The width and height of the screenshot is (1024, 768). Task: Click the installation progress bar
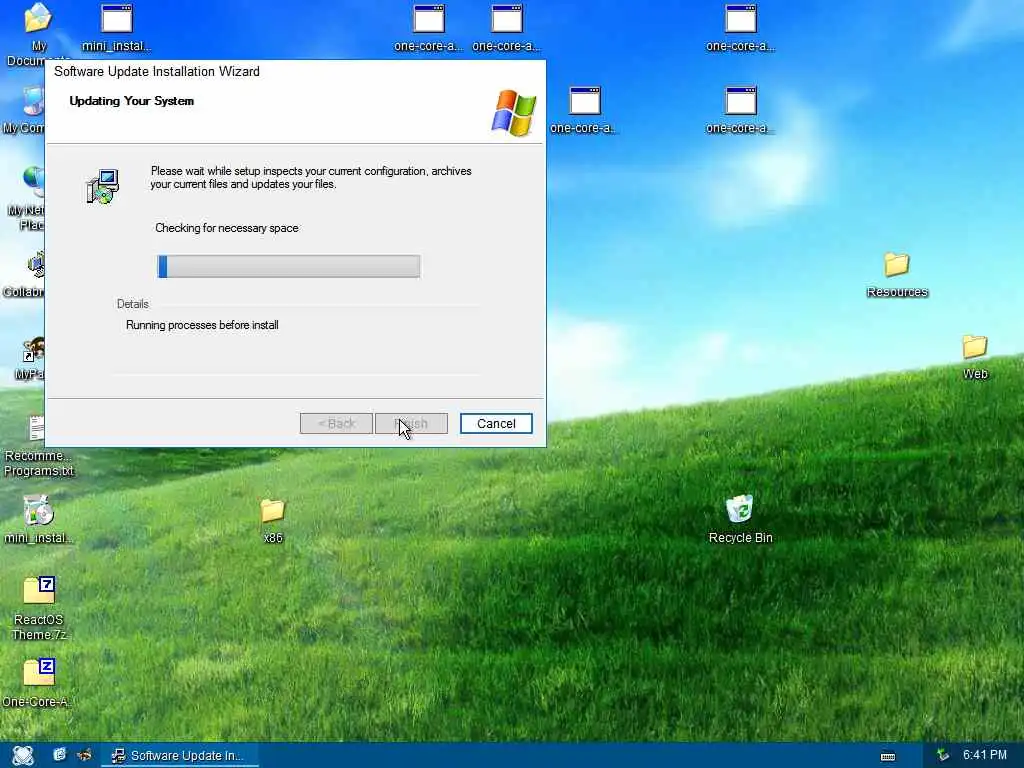[x=289, y=266]
